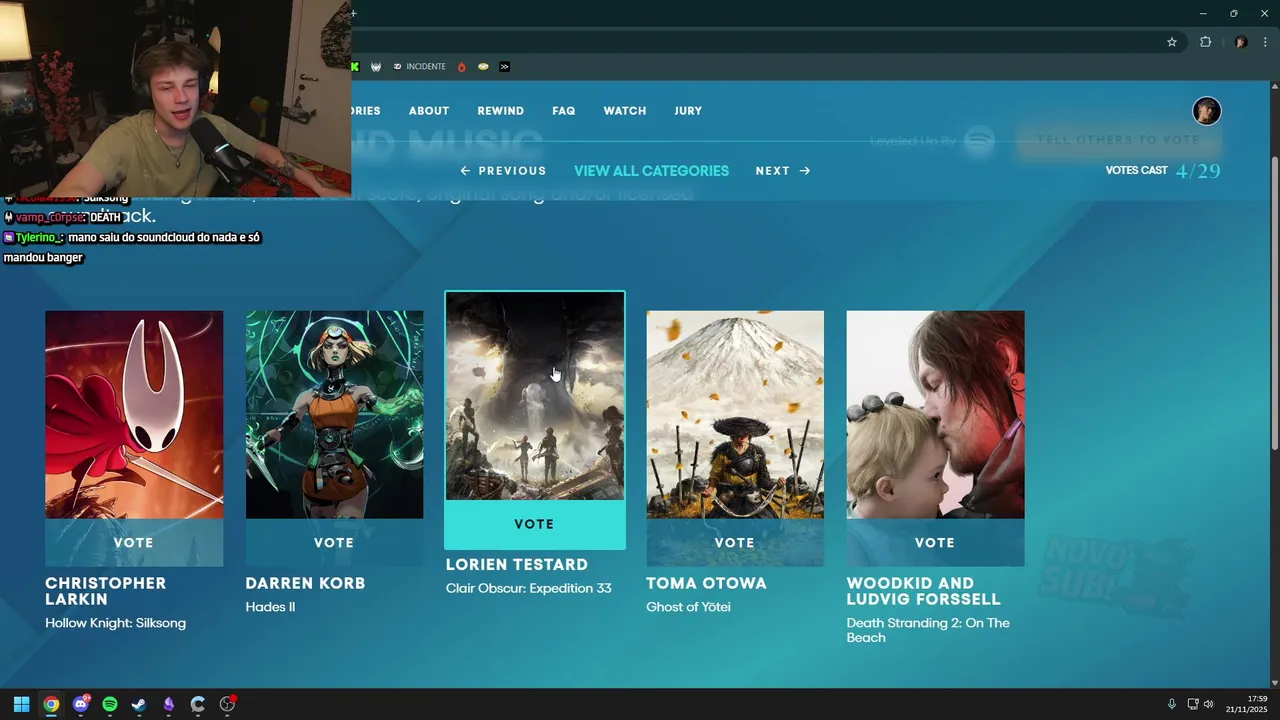Open Spotify from the taskbar

click(110, 704)
